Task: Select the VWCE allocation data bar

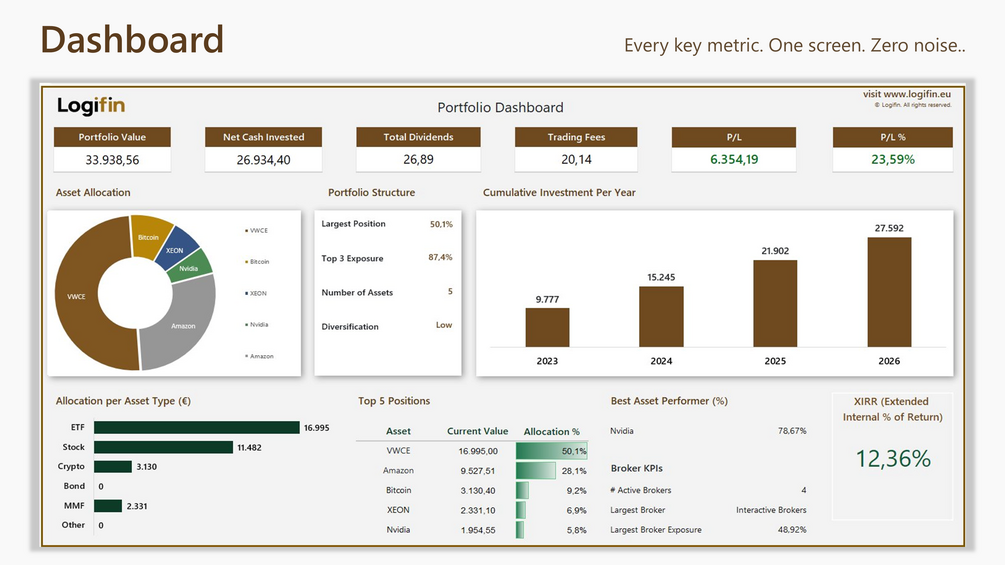Action: (x=551, y=451)
